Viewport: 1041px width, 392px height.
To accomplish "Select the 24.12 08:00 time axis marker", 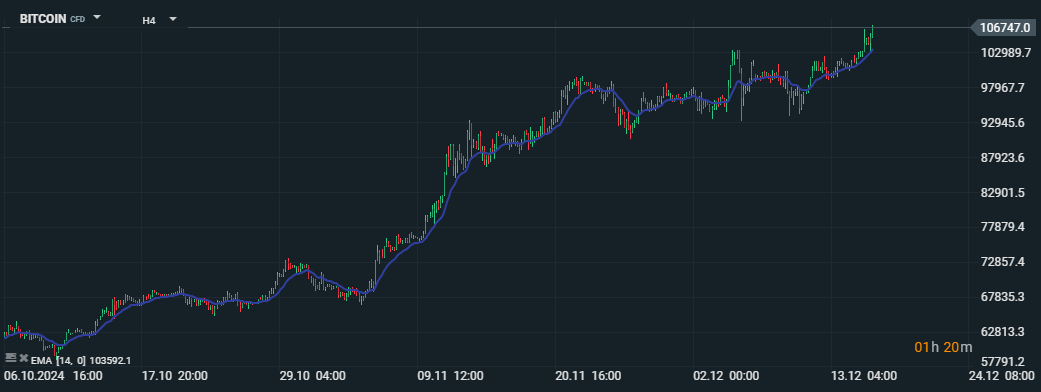I will (1002, 376).
